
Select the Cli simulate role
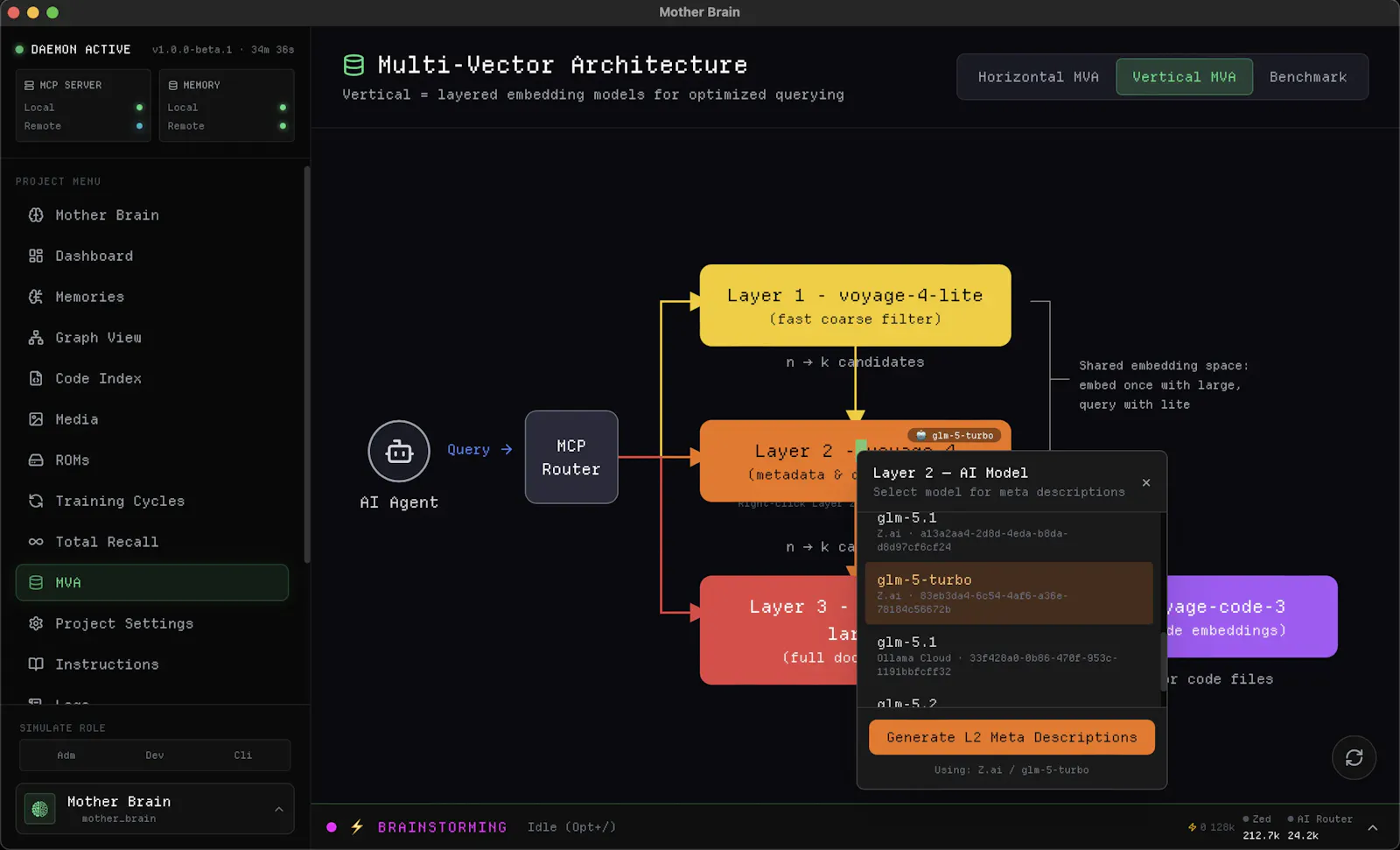point(243,755)
